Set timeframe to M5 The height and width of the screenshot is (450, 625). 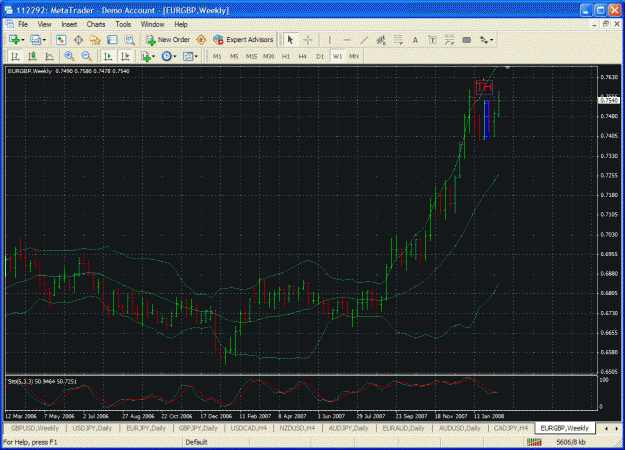point(234,56)
